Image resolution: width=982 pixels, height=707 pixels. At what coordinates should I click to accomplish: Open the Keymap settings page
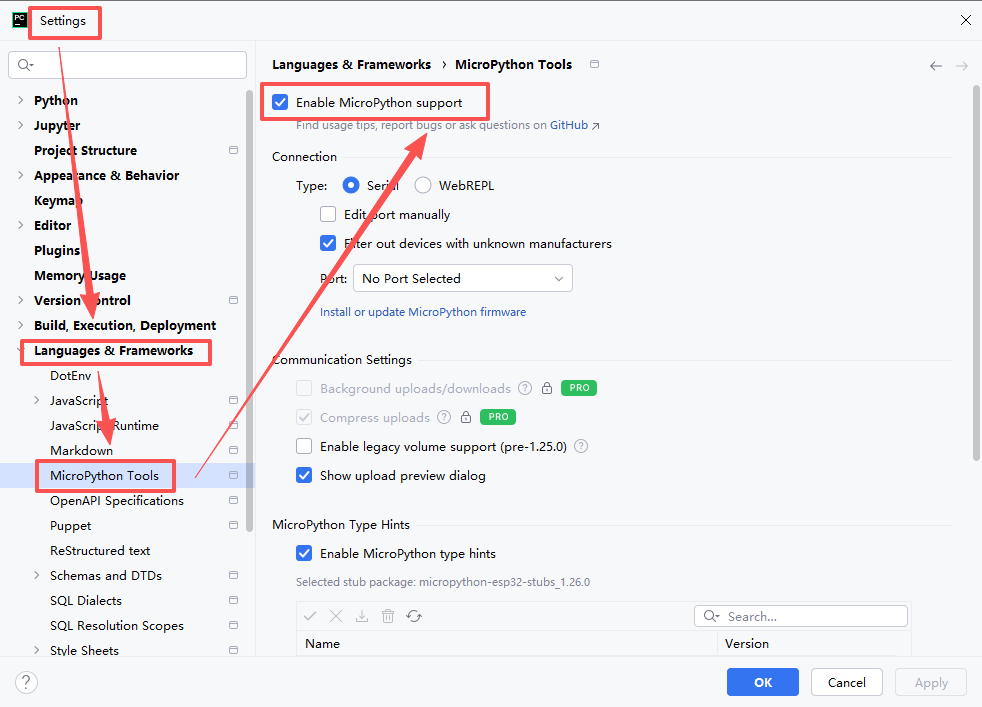(x=58, y=200)
